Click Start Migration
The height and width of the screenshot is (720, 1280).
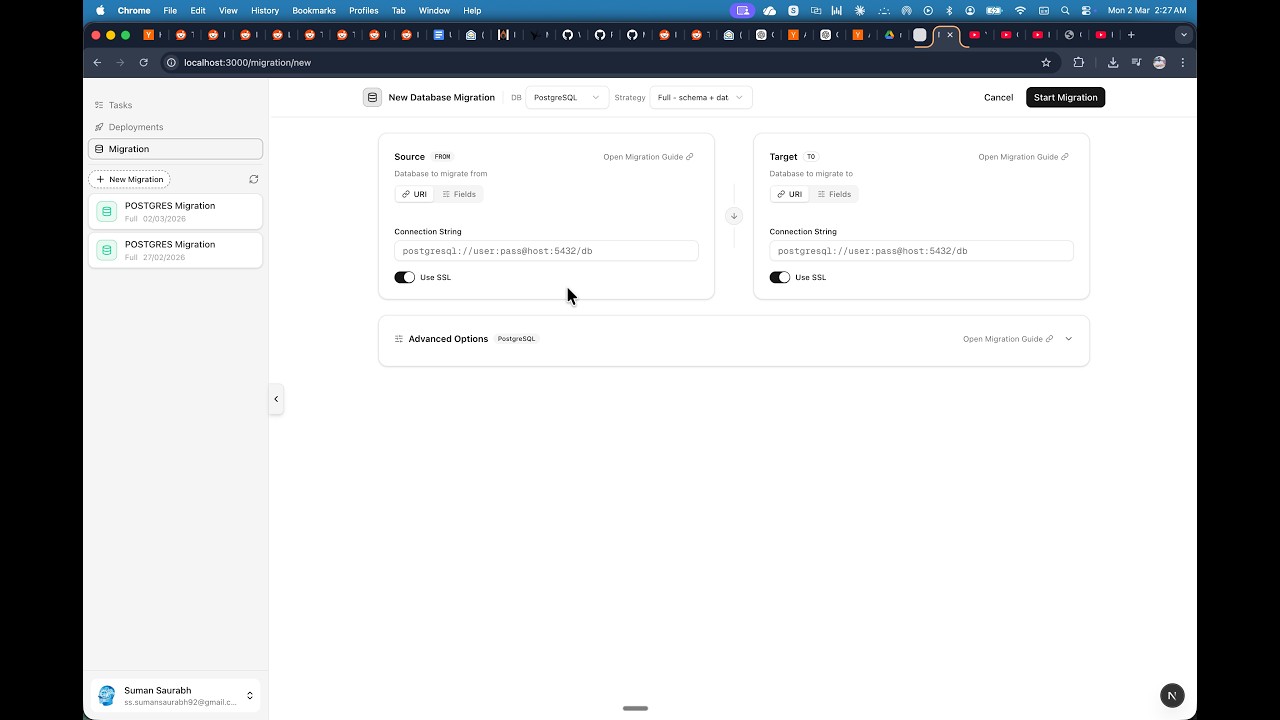pyautogui.click(x=1065, y=97)
